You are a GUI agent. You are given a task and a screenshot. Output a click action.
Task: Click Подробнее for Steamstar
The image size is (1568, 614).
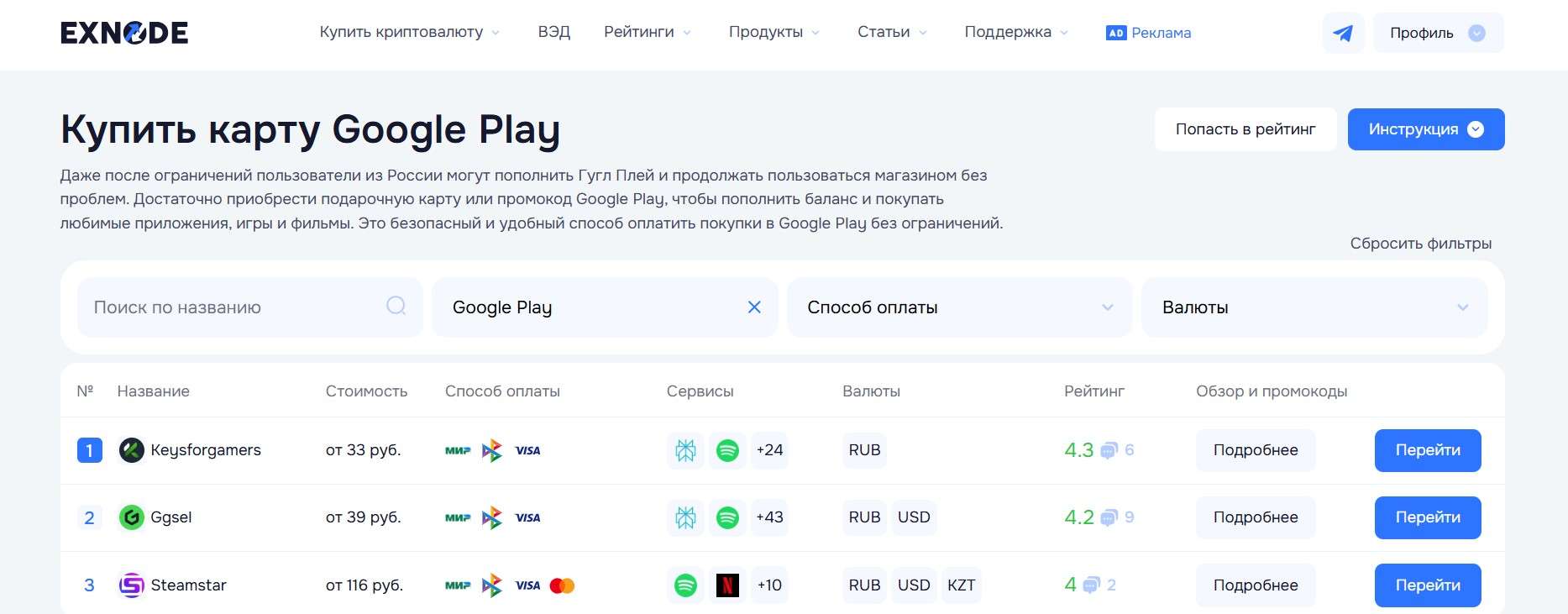pos(1255,585)
